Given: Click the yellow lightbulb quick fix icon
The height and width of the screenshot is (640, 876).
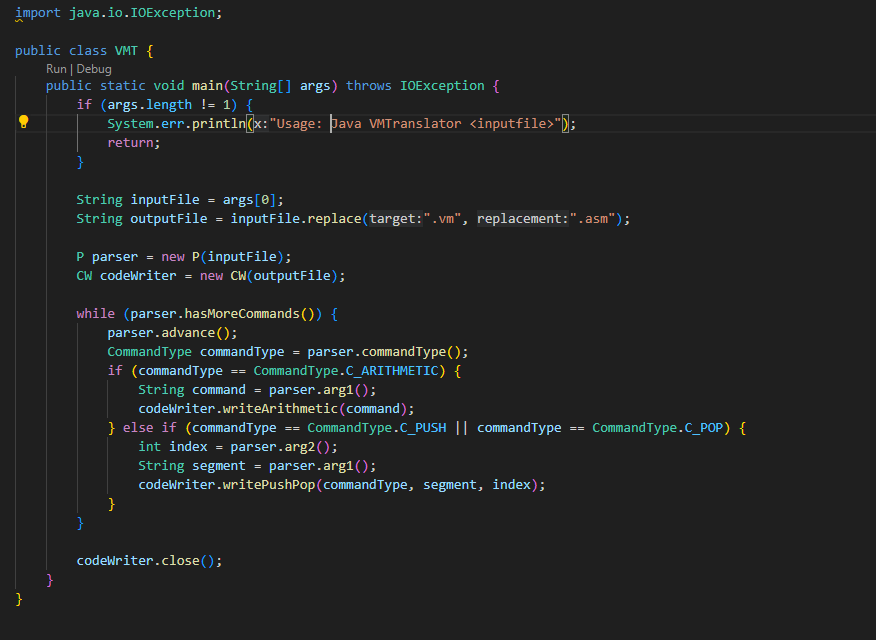Looking at the screenshot, I should (x=23, y=122).
